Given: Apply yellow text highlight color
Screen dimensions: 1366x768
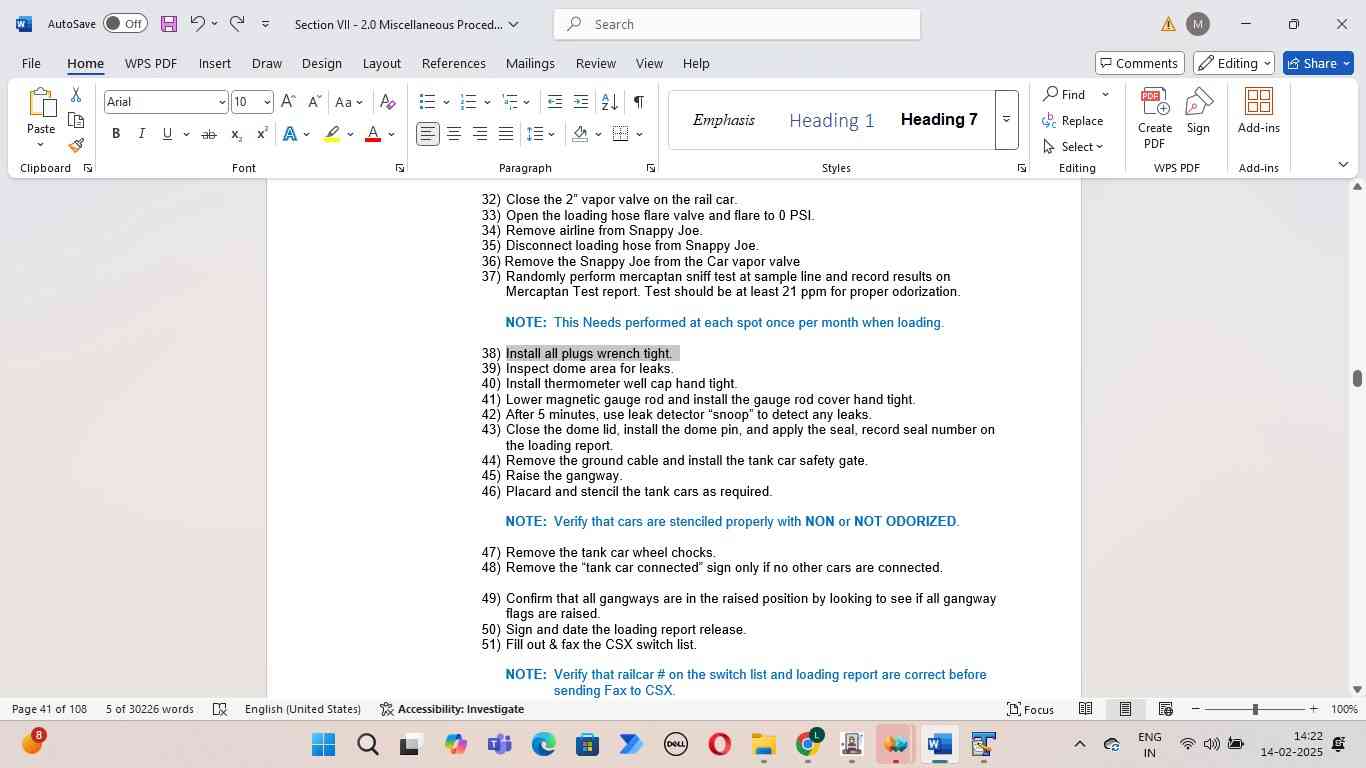Looking at the screenshot, I should click(x=333, y=134).
